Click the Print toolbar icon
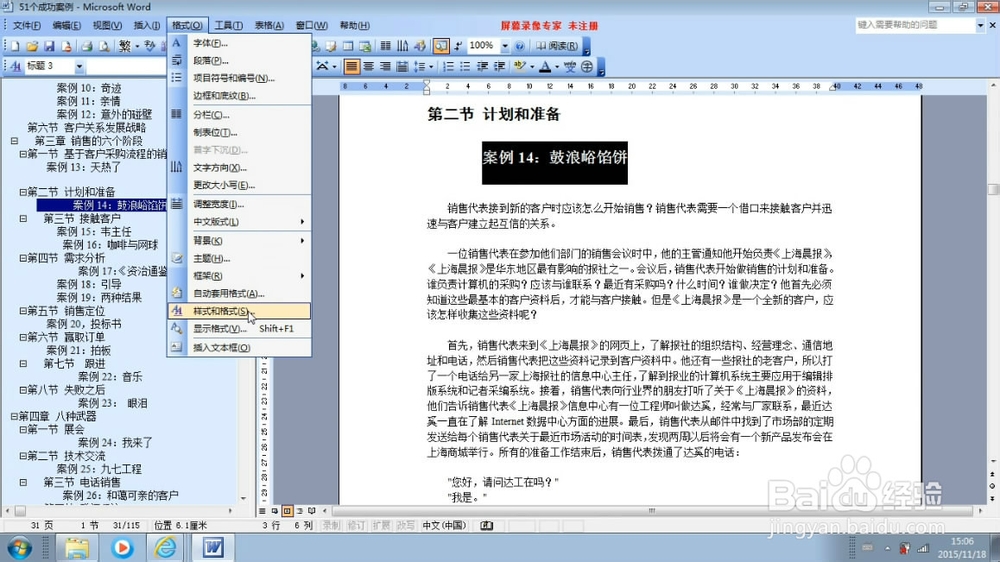Viewport: 1000px width, 562px height. [87, 46]
